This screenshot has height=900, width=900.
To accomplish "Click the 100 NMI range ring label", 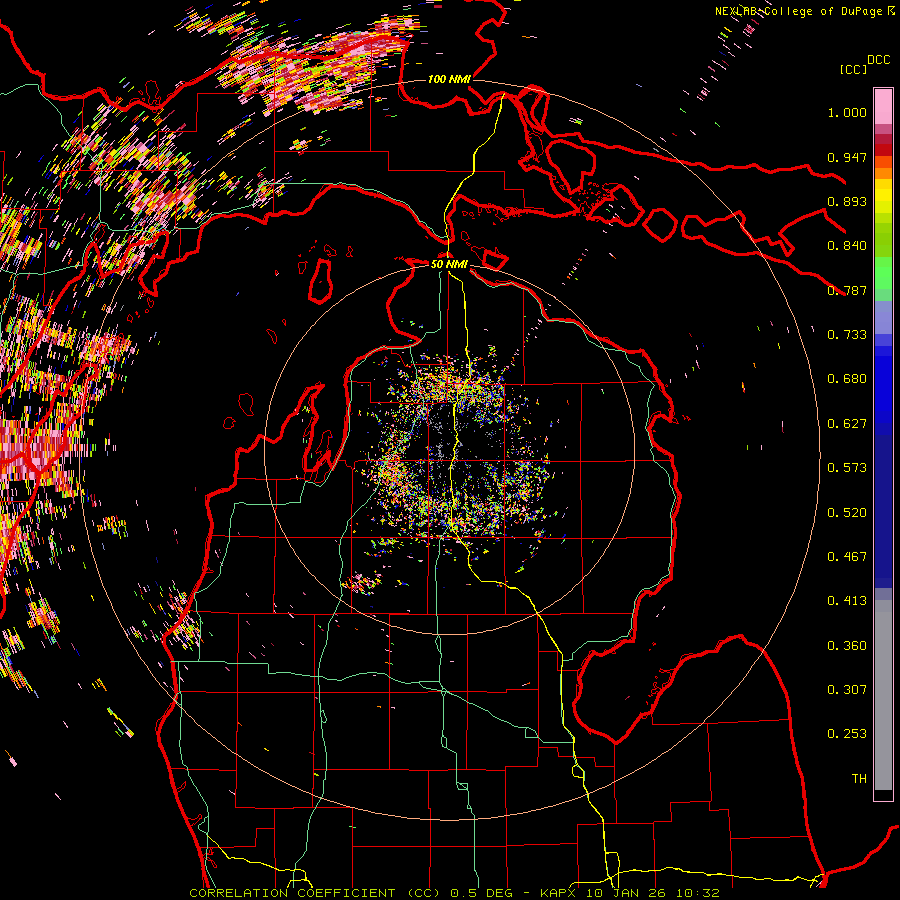I will 449,79.
